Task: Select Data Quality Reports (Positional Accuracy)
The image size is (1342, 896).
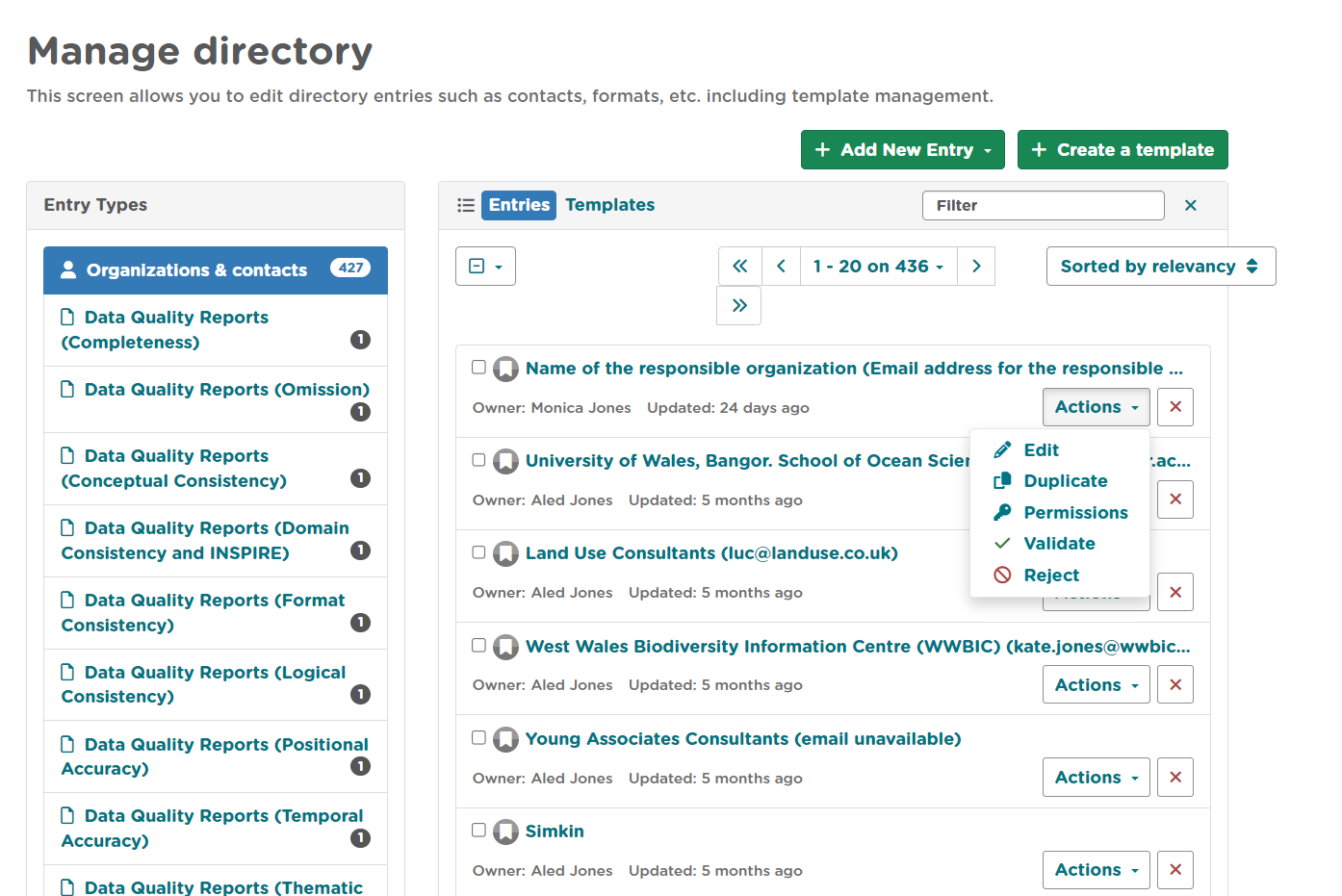Action: tap(216, 756)
